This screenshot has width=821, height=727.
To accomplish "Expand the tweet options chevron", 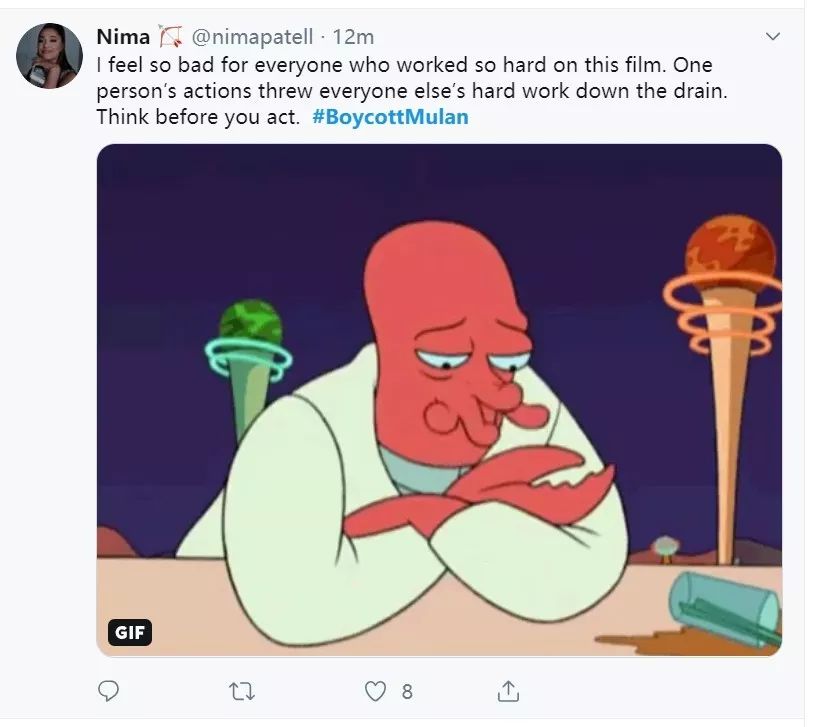I will point(772,37).
